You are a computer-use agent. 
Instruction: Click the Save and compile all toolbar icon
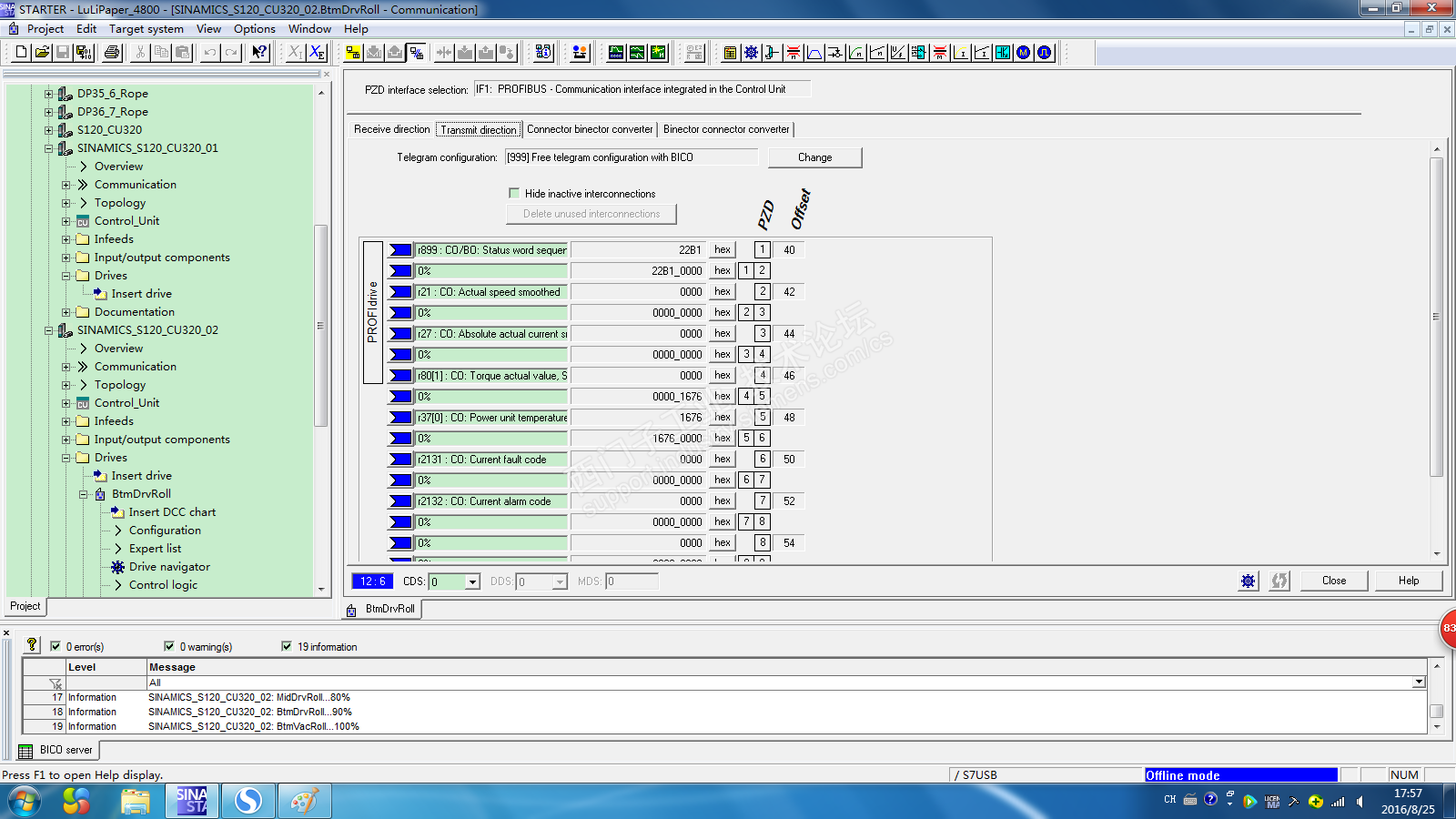[x=84, y=53]
